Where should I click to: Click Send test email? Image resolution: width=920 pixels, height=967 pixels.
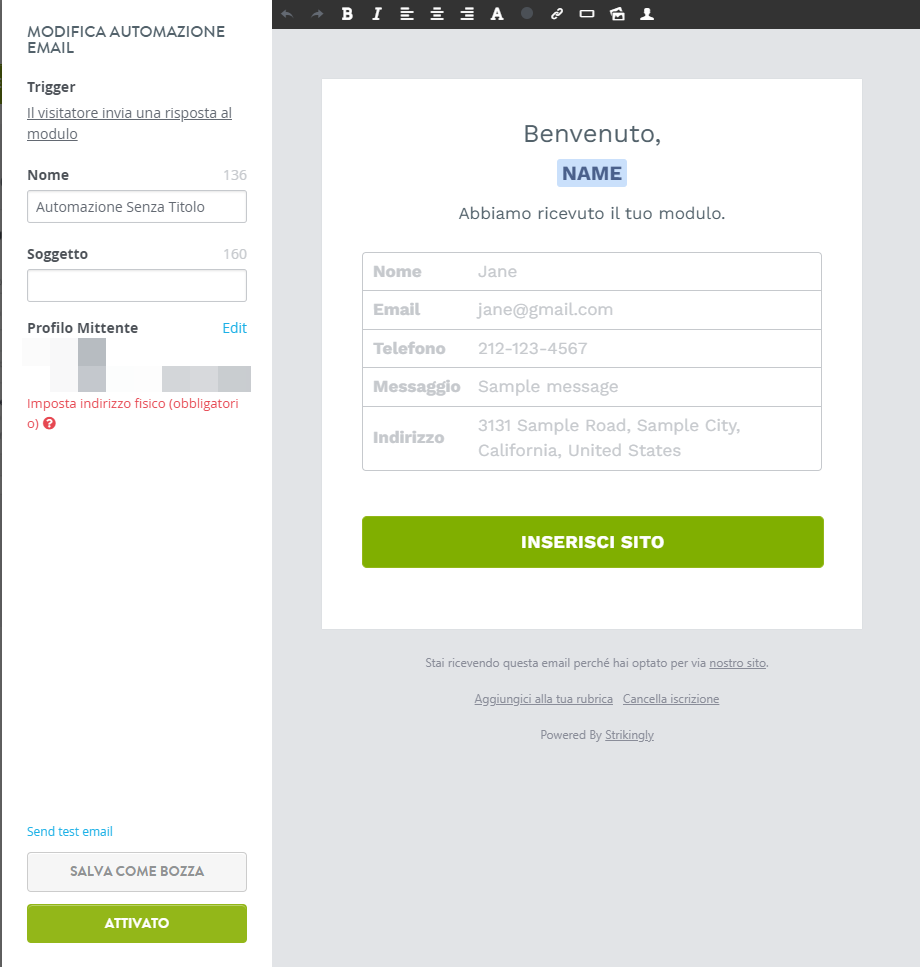pos(70,831)
